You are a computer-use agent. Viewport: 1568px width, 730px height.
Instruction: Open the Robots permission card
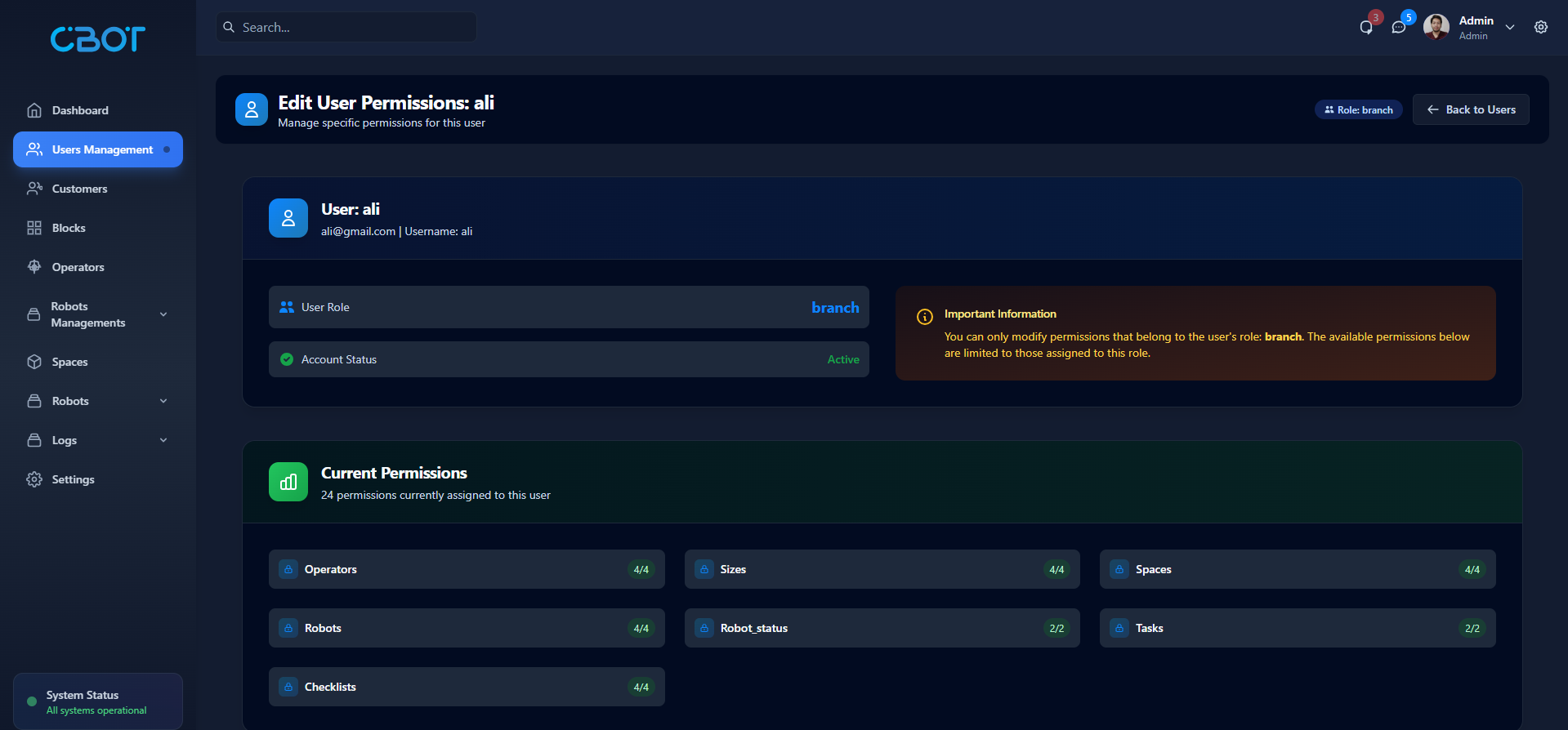tap(467, 628)
